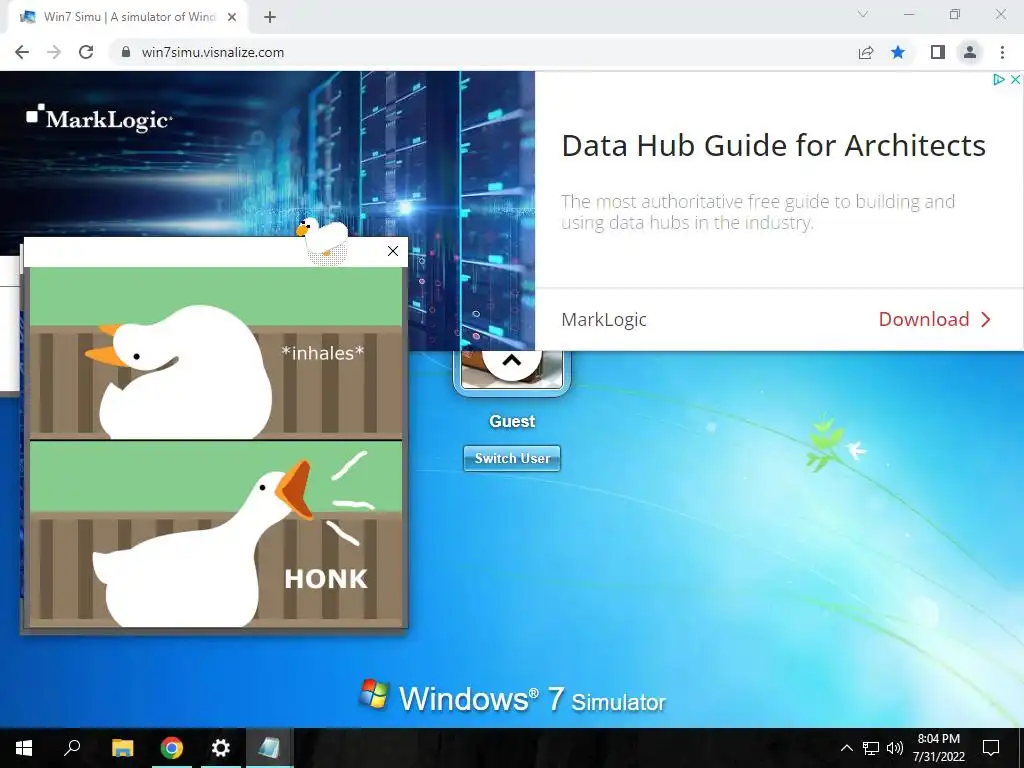Viewport: 1024px width, 768px height.
Task: Click the desktop goose on window titlebar
Action: (323, 241)
